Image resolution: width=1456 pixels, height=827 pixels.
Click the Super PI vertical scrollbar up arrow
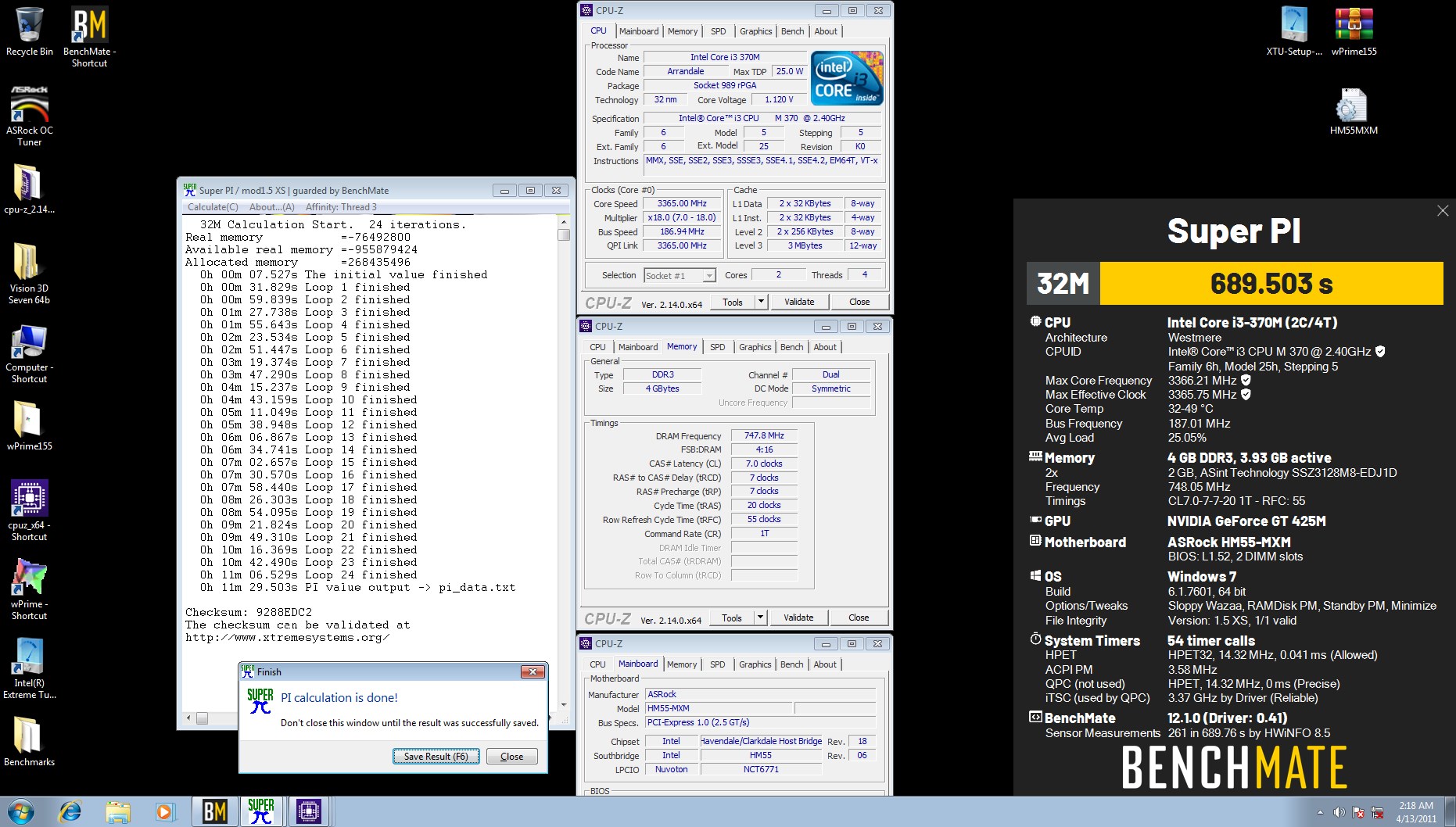(x=564, y=222)
